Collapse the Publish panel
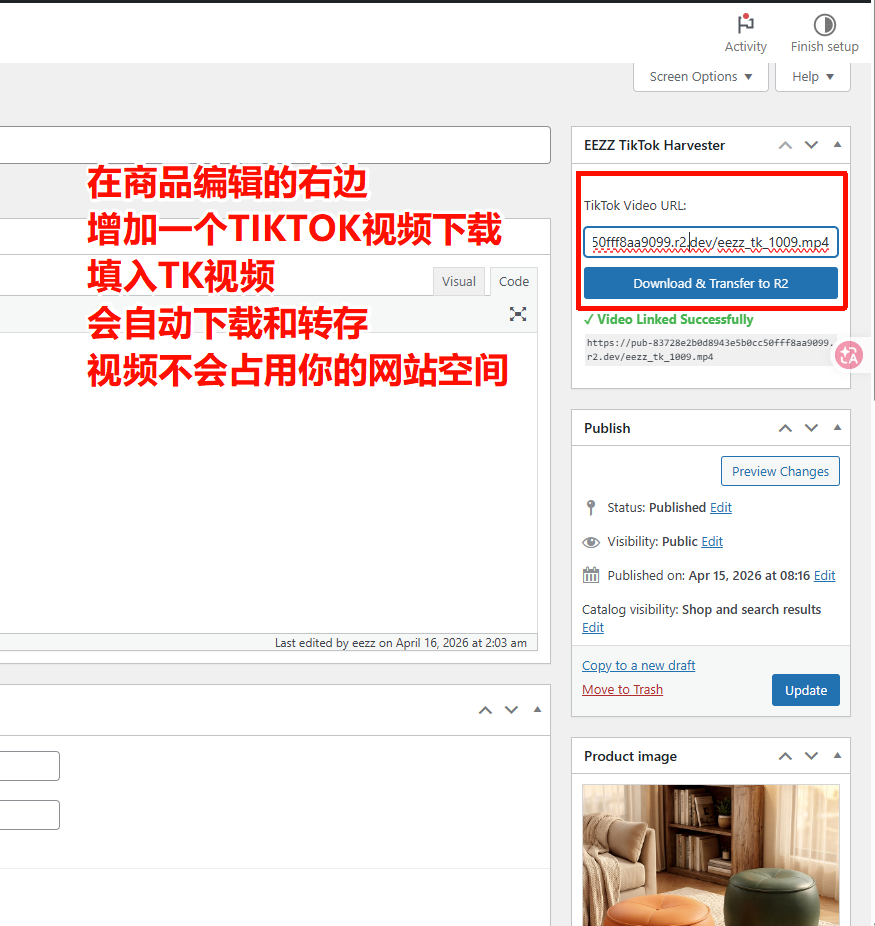This screenshot has width=875, height=926. [x=837, y=428]
